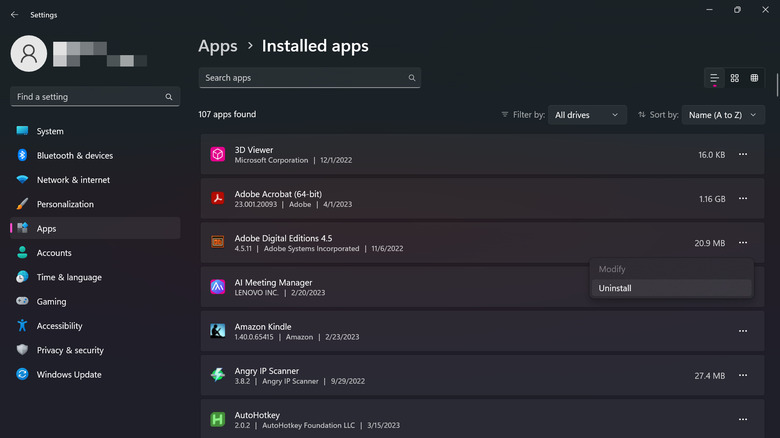
Task: Open the Filter by All drives dropdown
Action: (x=587, y=115)
